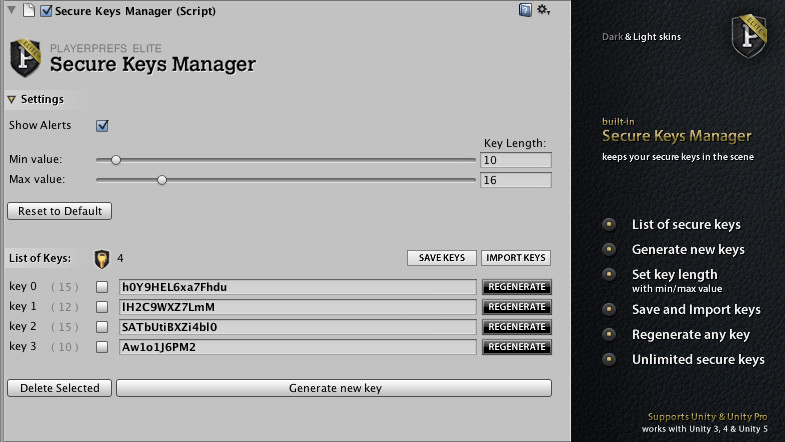Click the key 3 field Aw1o1J6PM2
Screen dimensions: 785x442
coord(298,347)
